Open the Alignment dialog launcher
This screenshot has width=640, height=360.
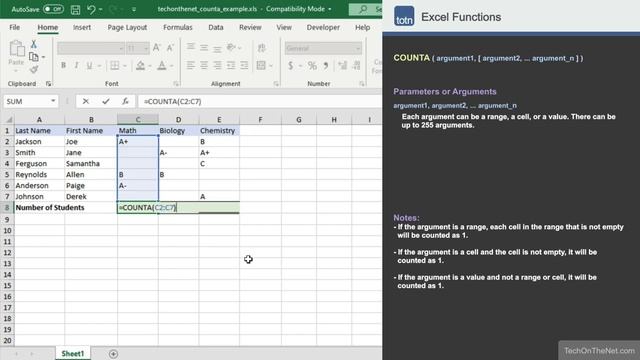(x=276, y=84)
